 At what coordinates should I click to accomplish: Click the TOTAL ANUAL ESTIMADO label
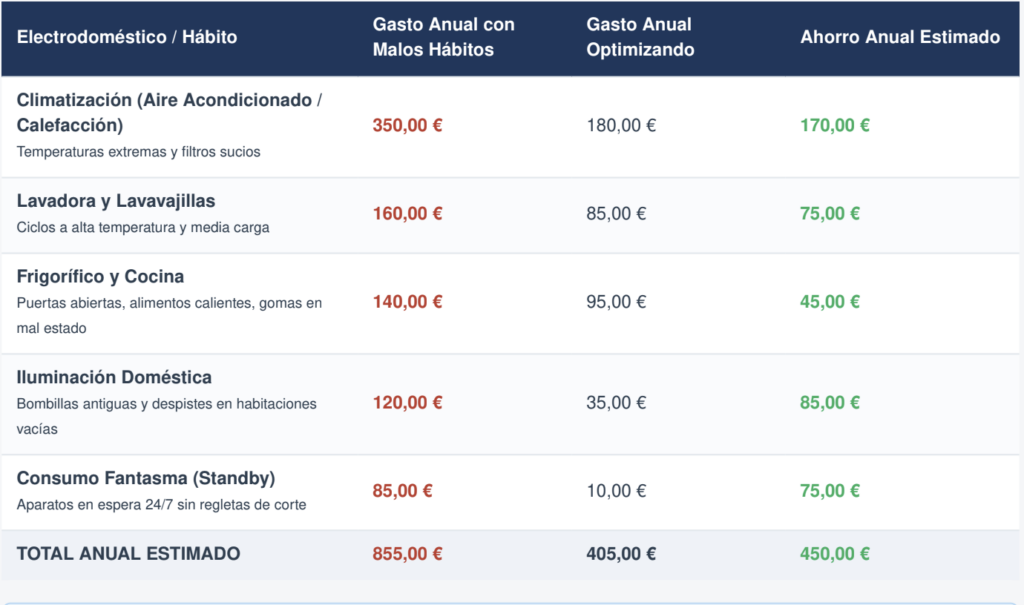tap(128, 553)
